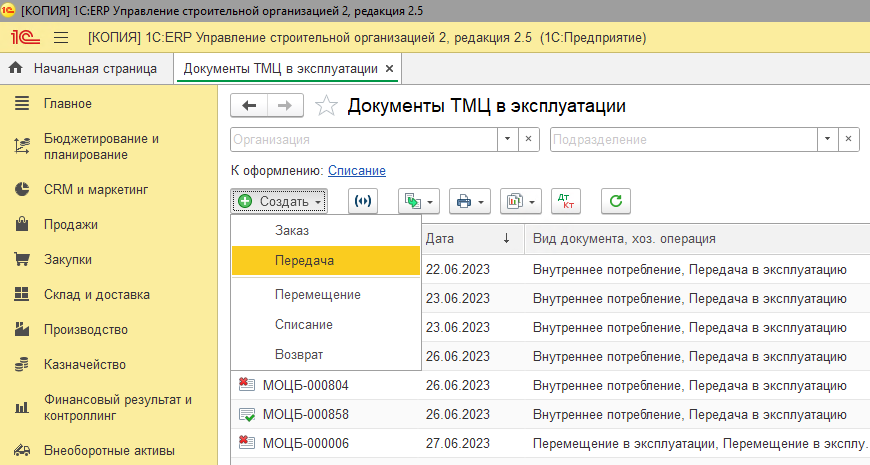Viewport: 870px width, 465px height.
Task: Click the Списание link next to К оформлению
Action: (x=356, y=171)
